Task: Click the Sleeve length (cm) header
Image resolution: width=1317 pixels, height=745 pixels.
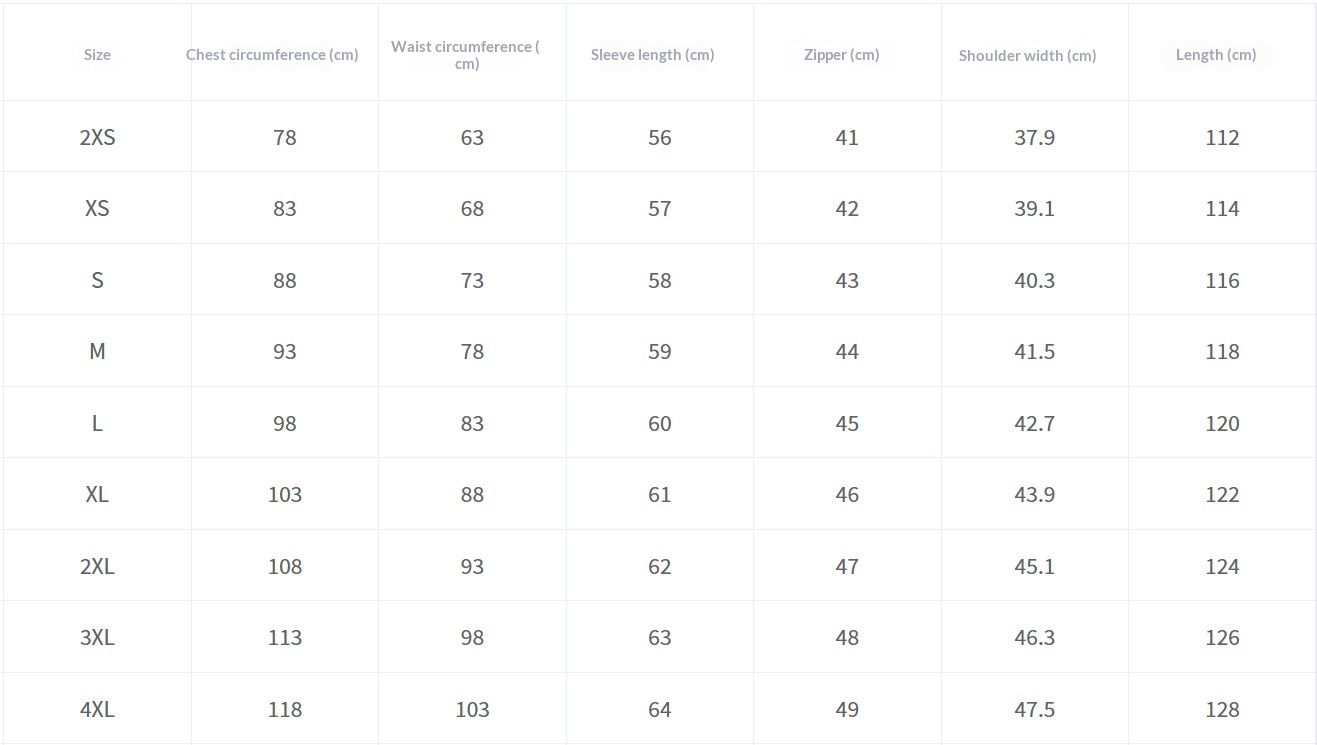Action: pyautogui.click(x=652, y=55)
